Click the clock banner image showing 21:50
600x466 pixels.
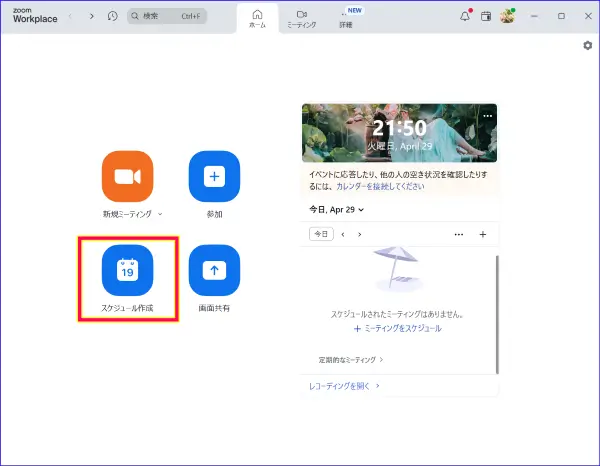point(399,133)
